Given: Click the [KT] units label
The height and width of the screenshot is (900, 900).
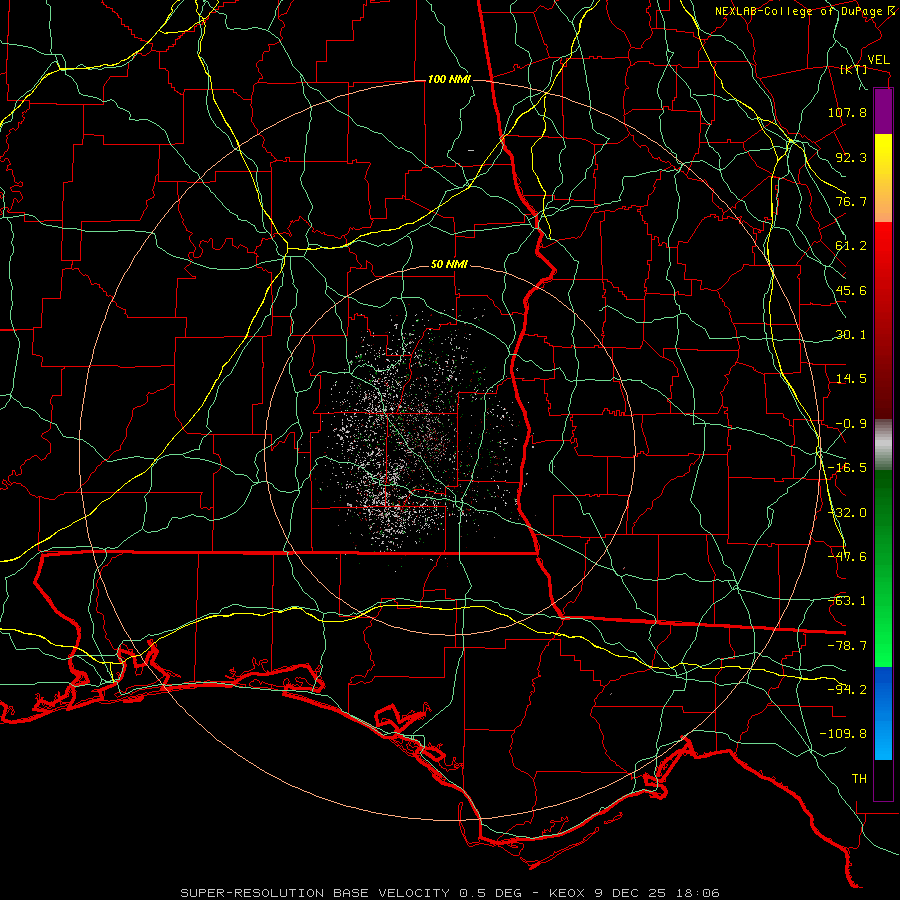Looking at the screenshot, I should pos(854,70).
